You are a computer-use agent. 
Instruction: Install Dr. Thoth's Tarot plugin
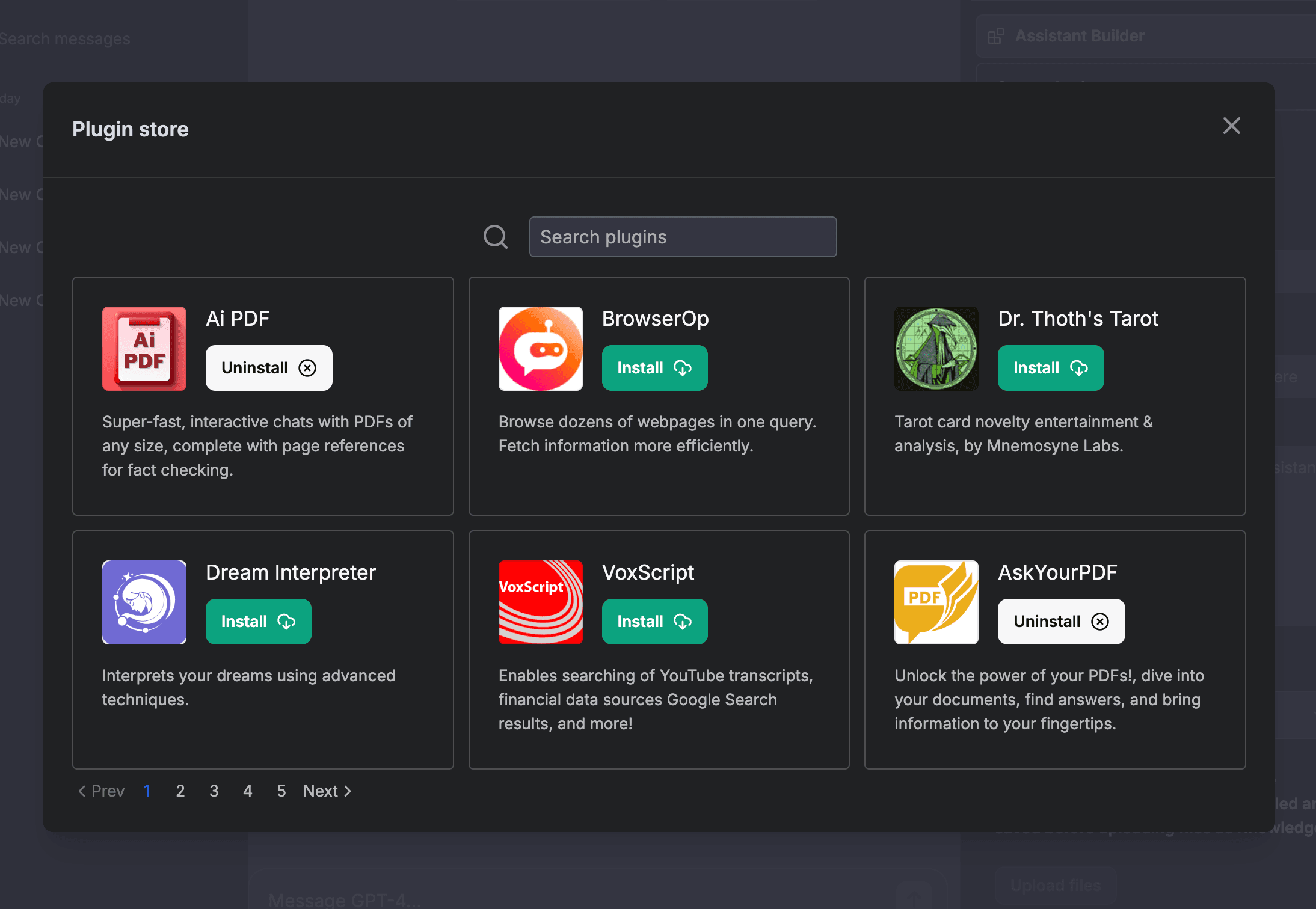tap(1050, 368)
